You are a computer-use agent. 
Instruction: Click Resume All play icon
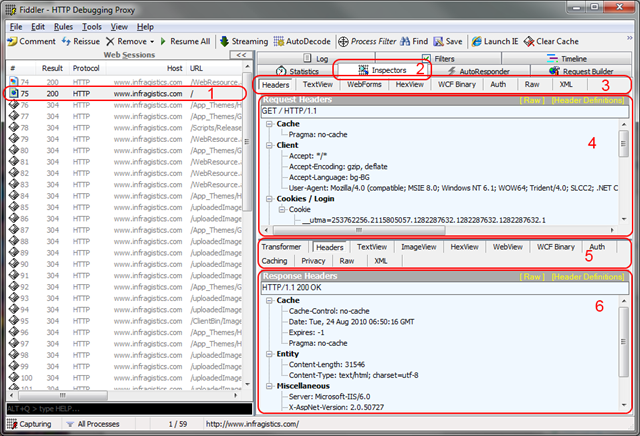(x=163, y=41)
